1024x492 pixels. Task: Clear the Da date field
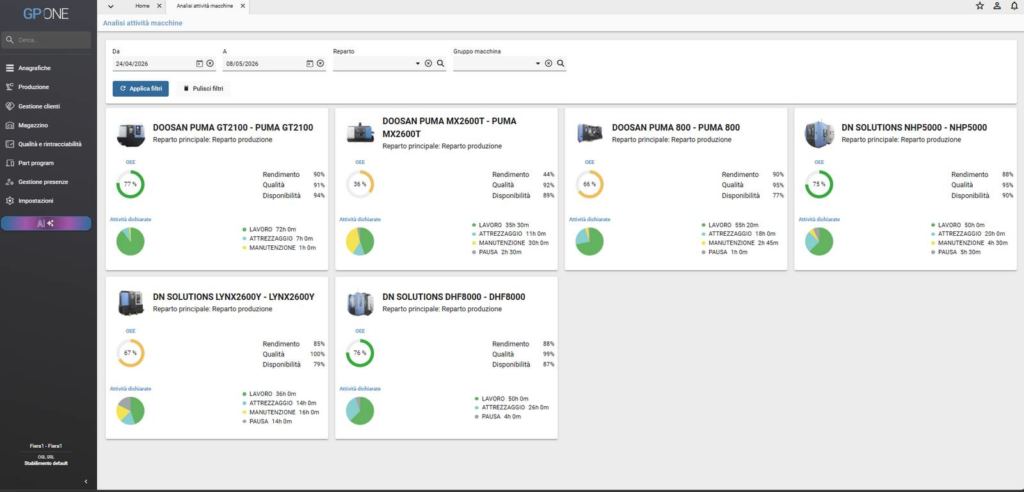[x=210, y=63]
